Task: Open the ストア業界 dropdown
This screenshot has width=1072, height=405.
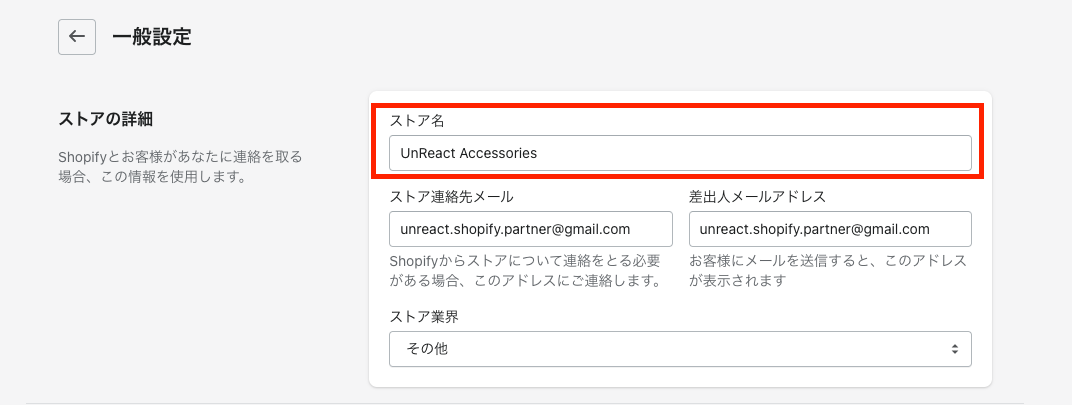Action: pos(680,349)
